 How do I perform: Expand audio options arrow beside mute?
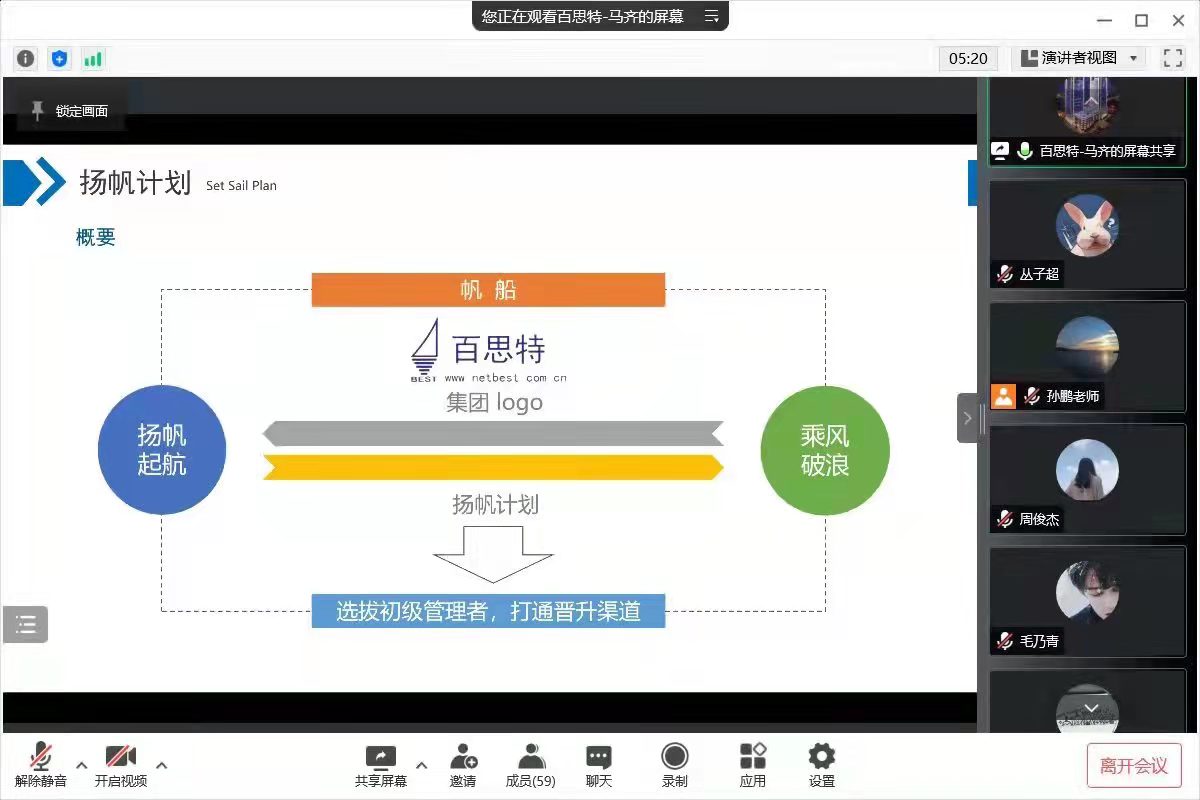pyautogui.click(x=82, y=766)
